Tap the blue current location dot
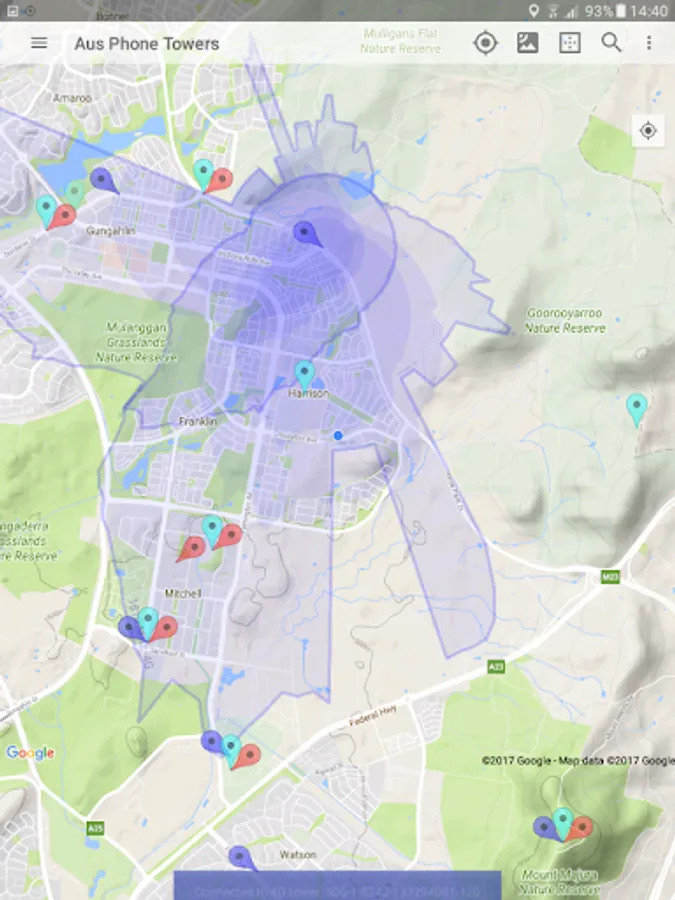The image size is (675, 900). [338, 436]
